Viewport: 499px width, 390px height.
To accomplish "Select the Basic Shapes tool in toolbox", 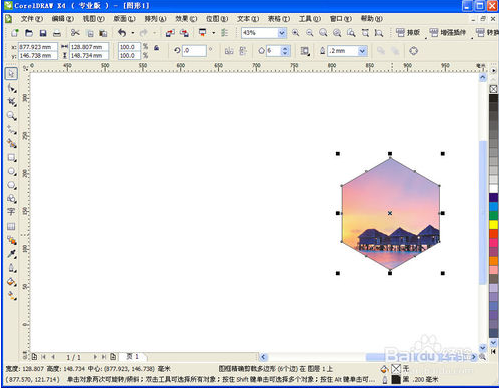I will coord(12,199).
